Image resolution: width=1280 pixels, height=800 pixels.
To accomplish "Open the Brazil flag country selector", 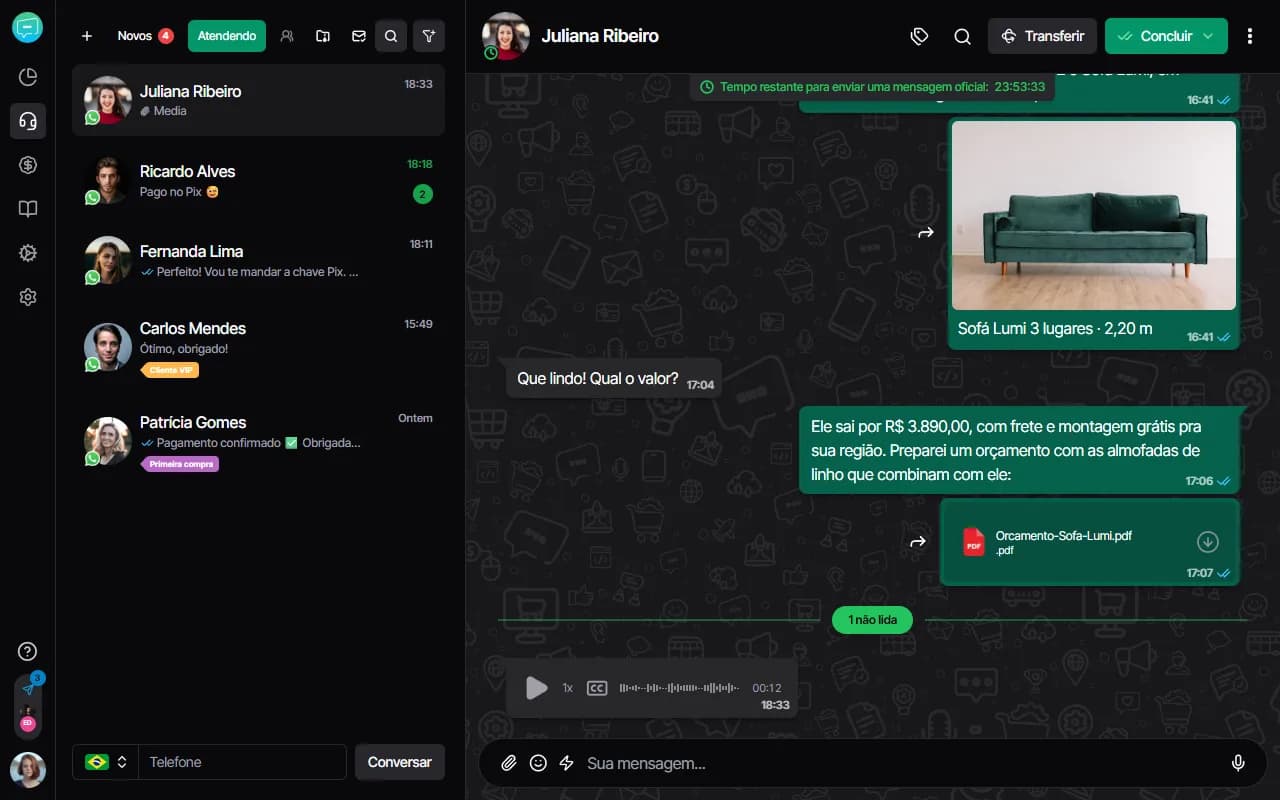I will point(106,762).
